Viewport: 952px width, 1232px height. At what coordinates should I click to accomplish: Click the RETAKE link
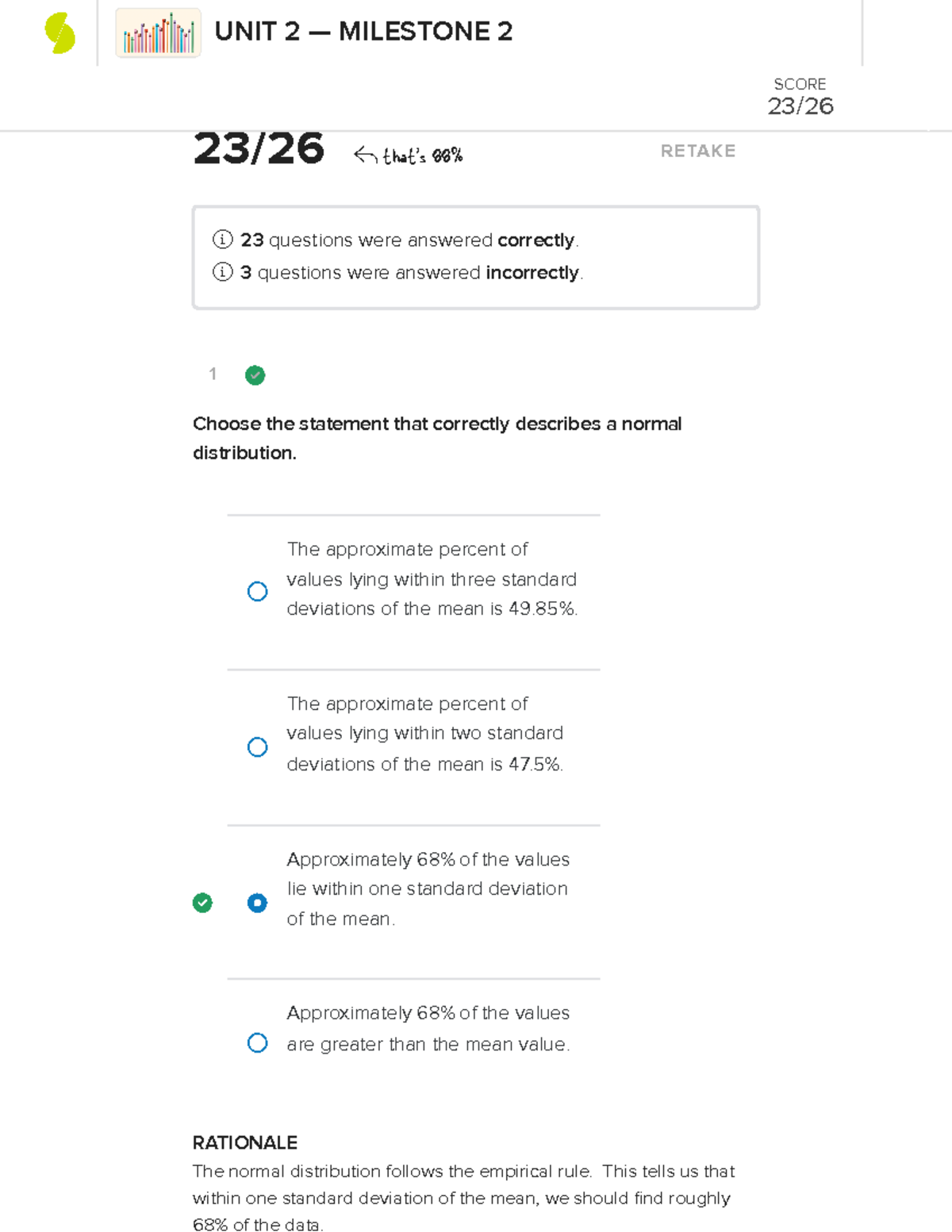(x=698, y=151)
